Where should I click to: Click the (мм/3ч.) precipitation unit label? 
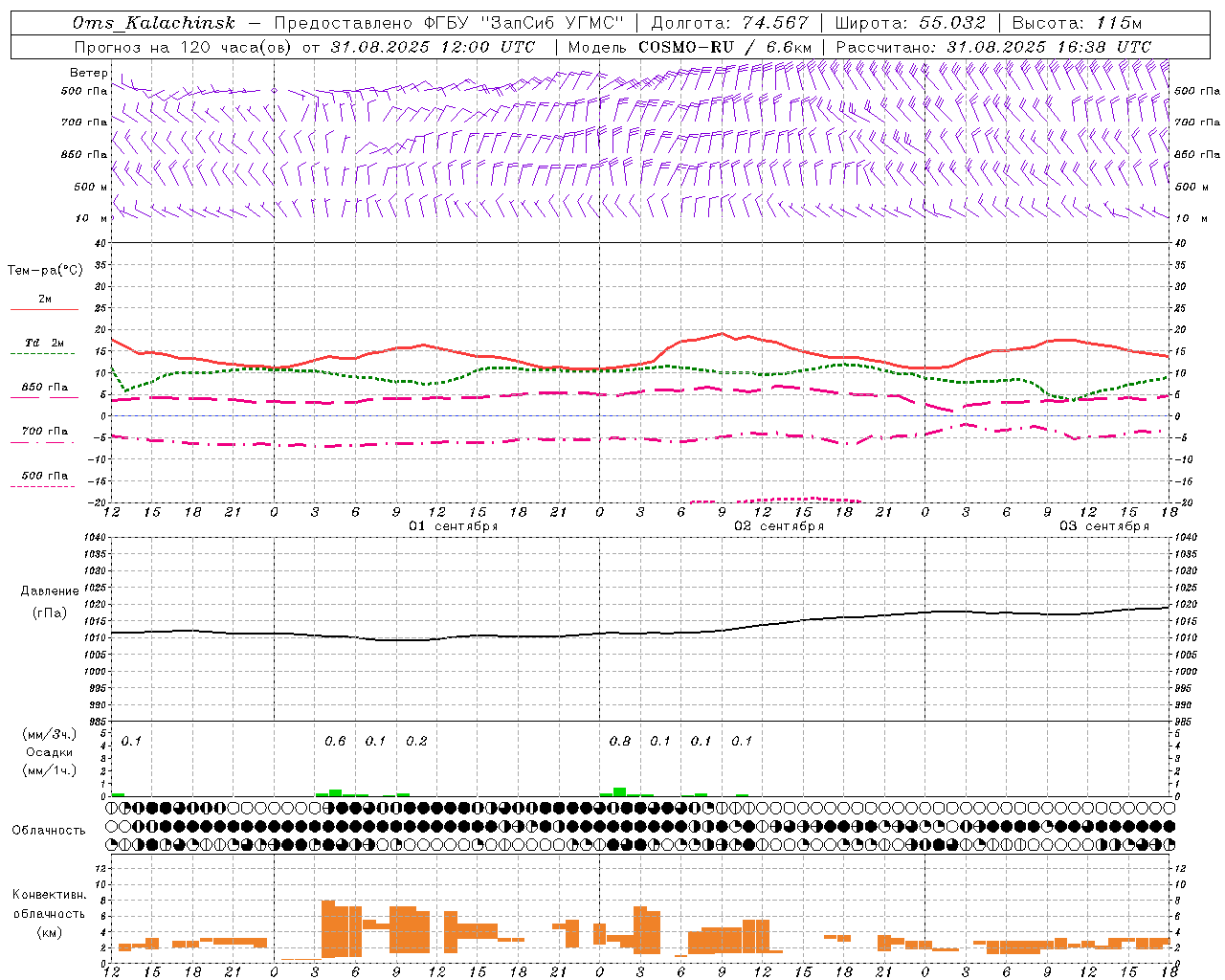click(50, 734)
